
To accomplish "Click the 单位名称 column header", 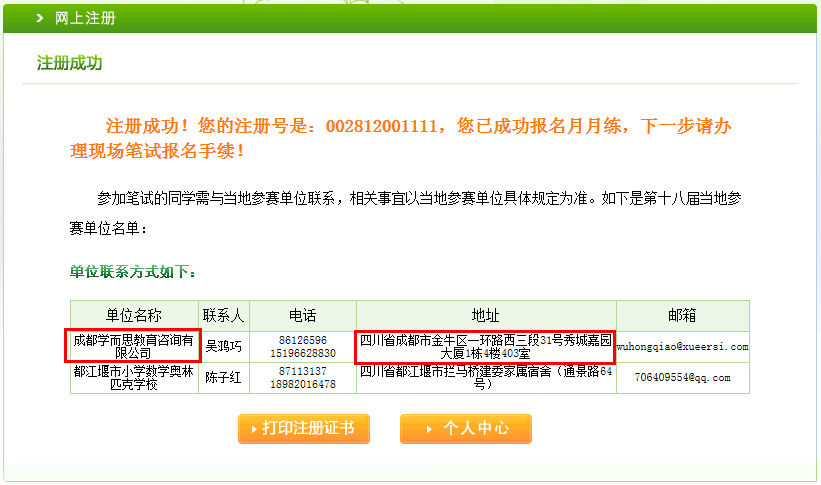I will (x=134, y=315).
